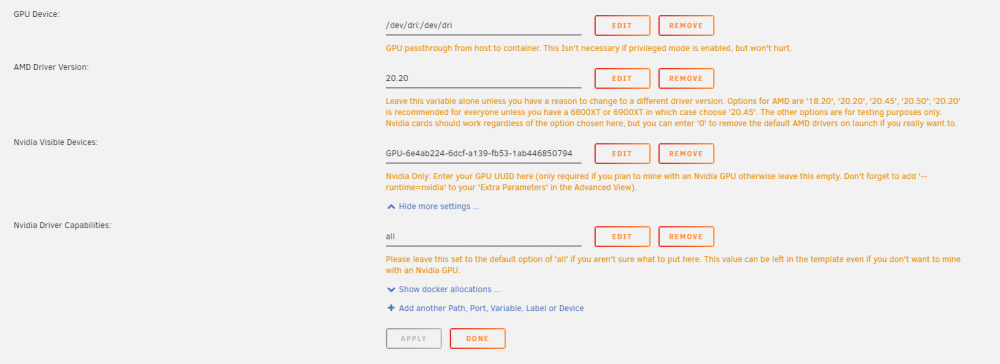Focus the Nvidia Driver Capabilities field showing 'all'

483,237
